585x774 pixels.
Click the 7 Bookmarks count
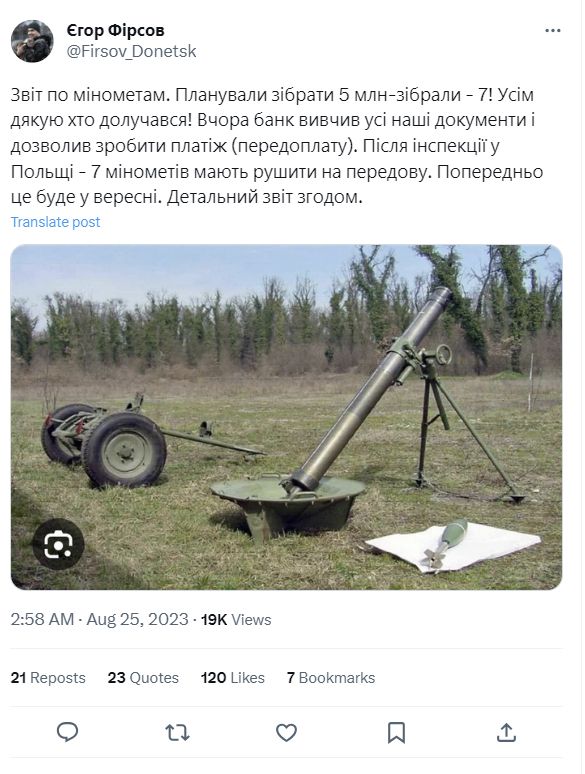331,678
